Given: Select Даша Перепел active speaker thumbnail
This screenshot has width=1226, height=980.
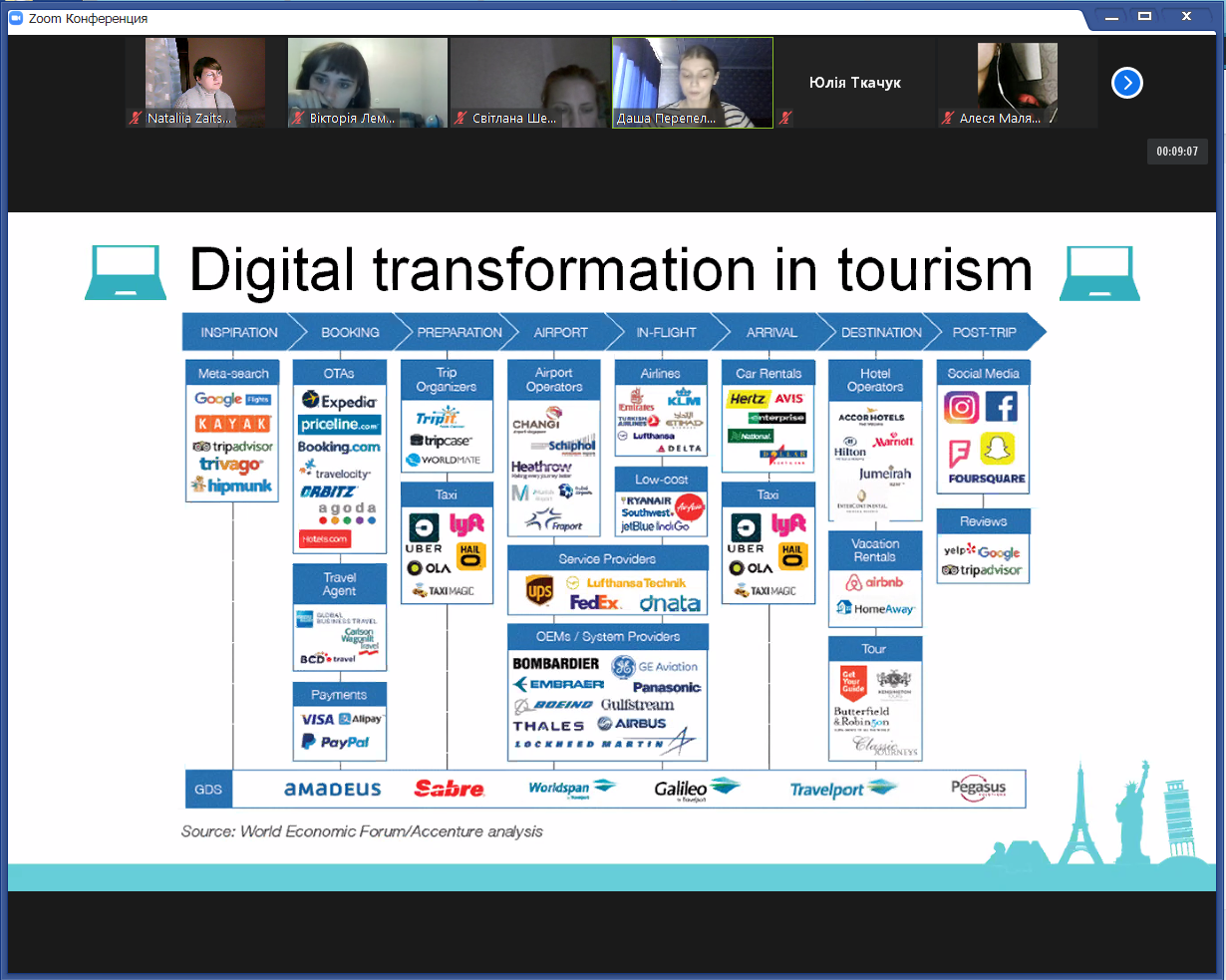Looking at the screenshot, I should pos(693,83).
